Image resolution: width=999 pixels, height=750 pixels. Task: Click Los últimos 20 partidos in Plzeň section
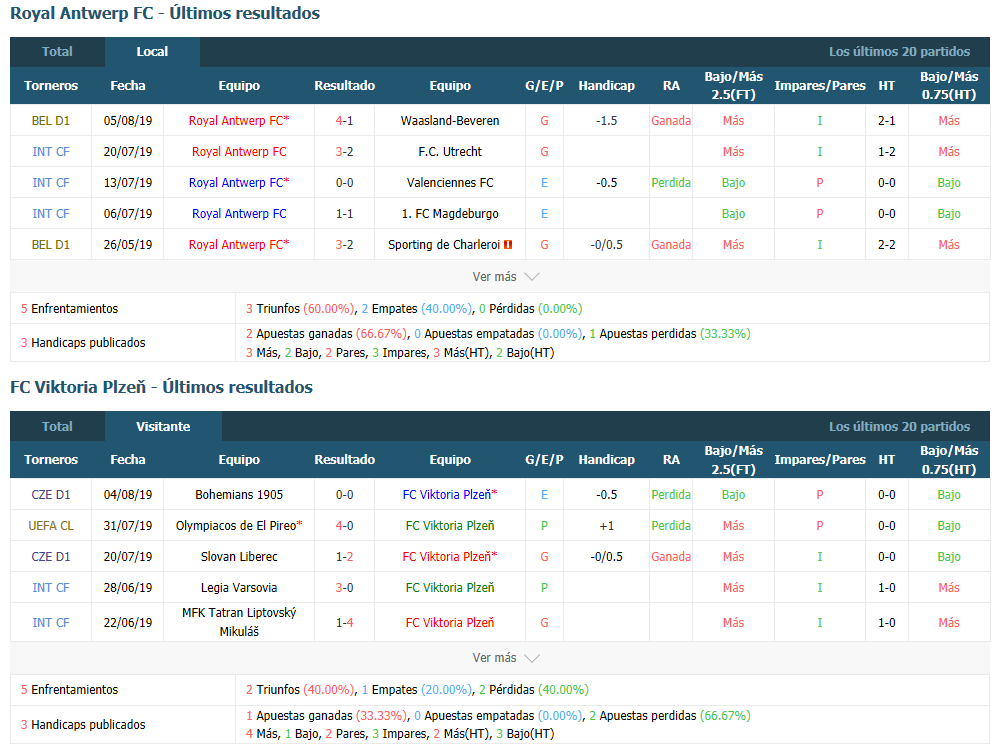pos(900,426)
